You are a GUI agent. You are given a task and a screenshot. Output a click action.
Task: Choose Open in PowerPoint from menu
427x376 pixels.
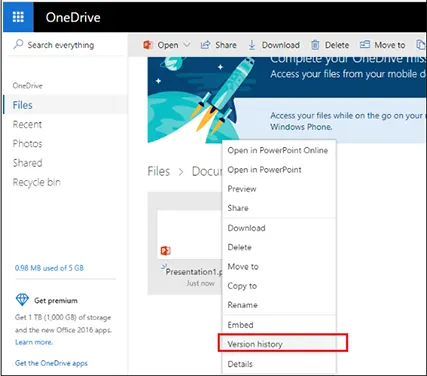(264, 170)
